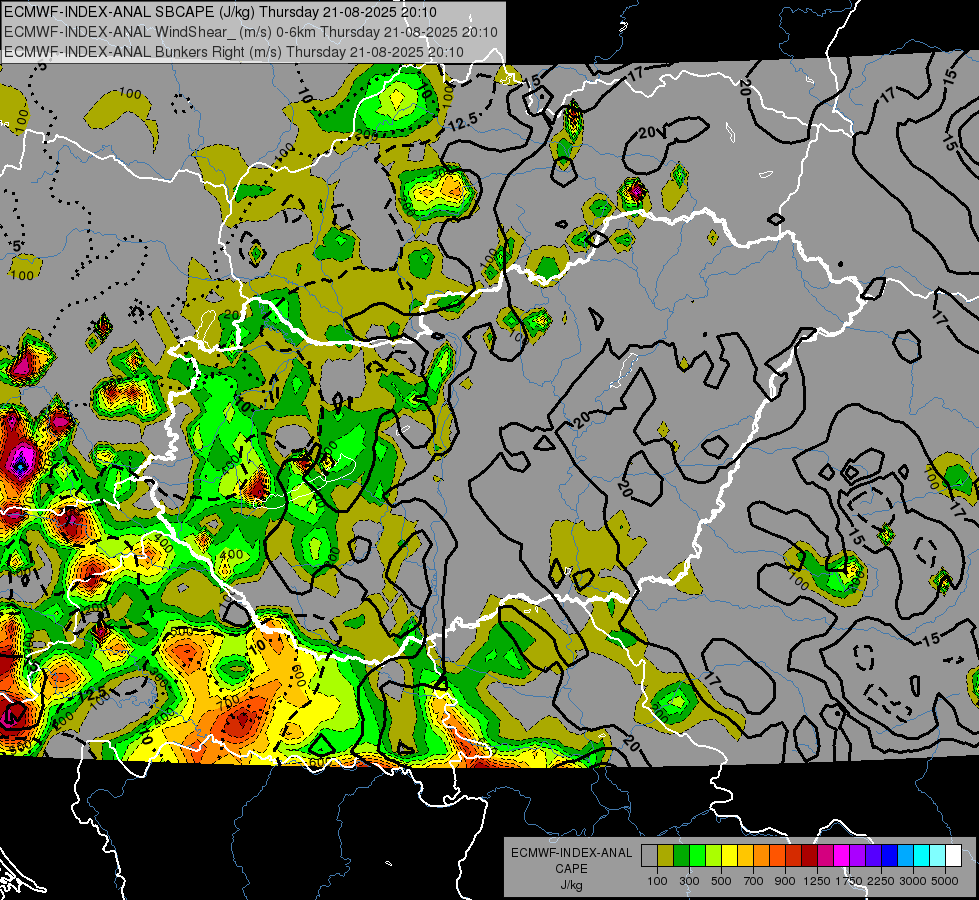Click the 1750 legend tick label

[849, 881]
